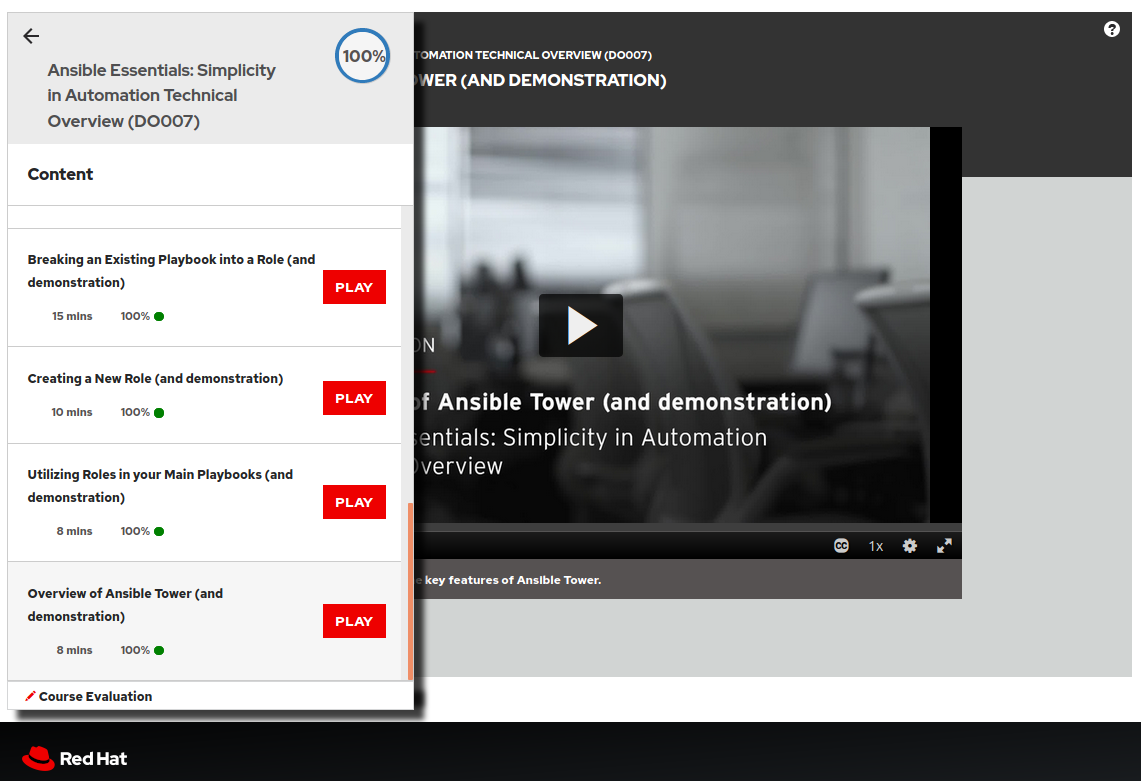Image resolution: width=1141 pixels, height=781 pixels.
Task: Click video description 'key features of Ansible Tower'
Action: pos(513,580)
